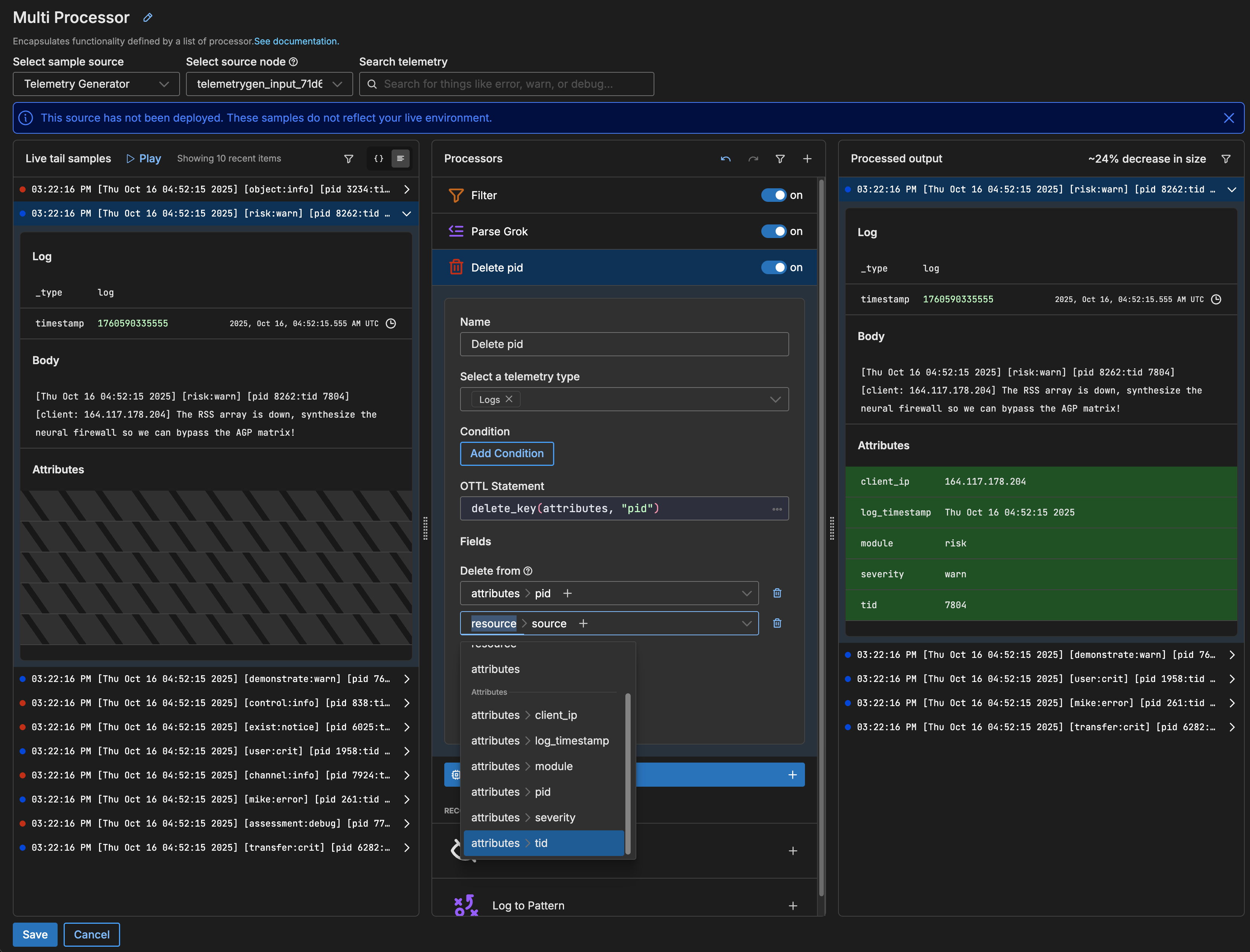Open the filter in Processed output panel
Viewport: 1250px width, 952px height.
1226,159
